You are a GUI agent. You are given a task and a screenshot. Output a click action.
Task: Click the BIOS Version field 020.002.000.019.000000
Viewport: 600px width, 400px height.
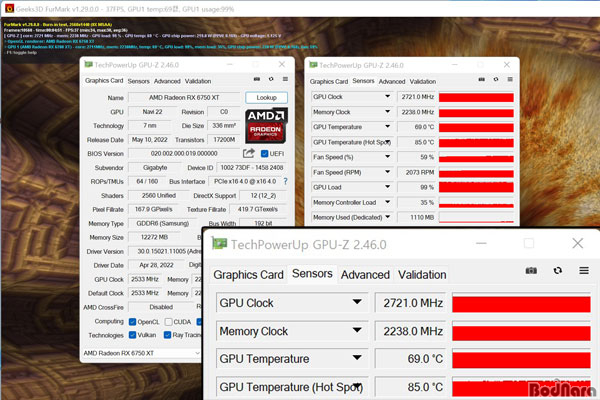pyautogui.click(x=184, y=153)
